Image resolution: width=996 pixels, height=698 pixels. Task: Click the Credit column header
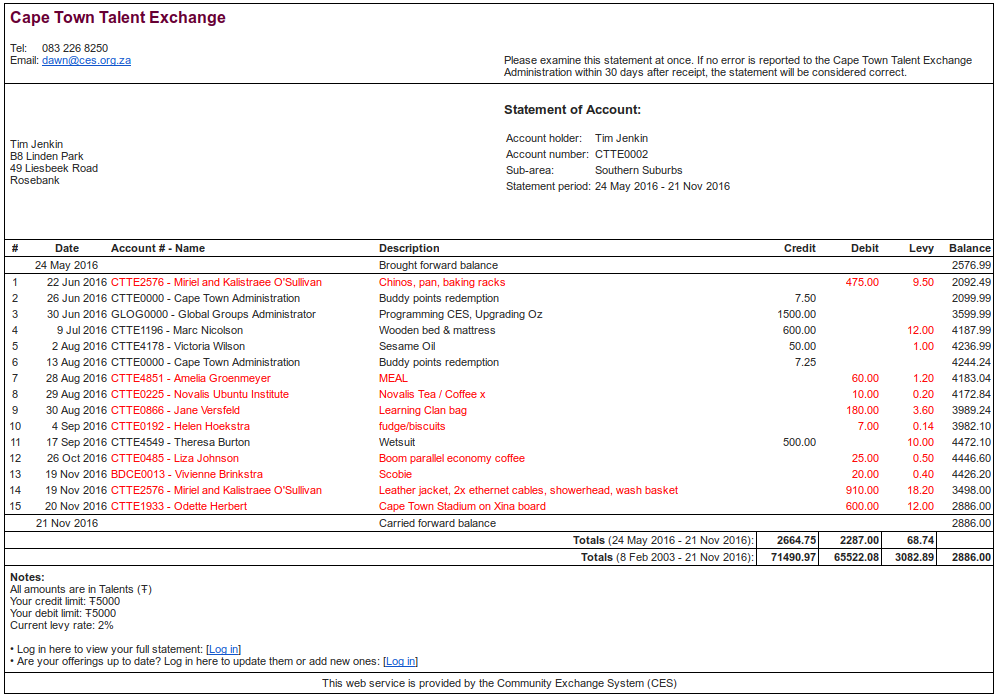click(799, 248)
